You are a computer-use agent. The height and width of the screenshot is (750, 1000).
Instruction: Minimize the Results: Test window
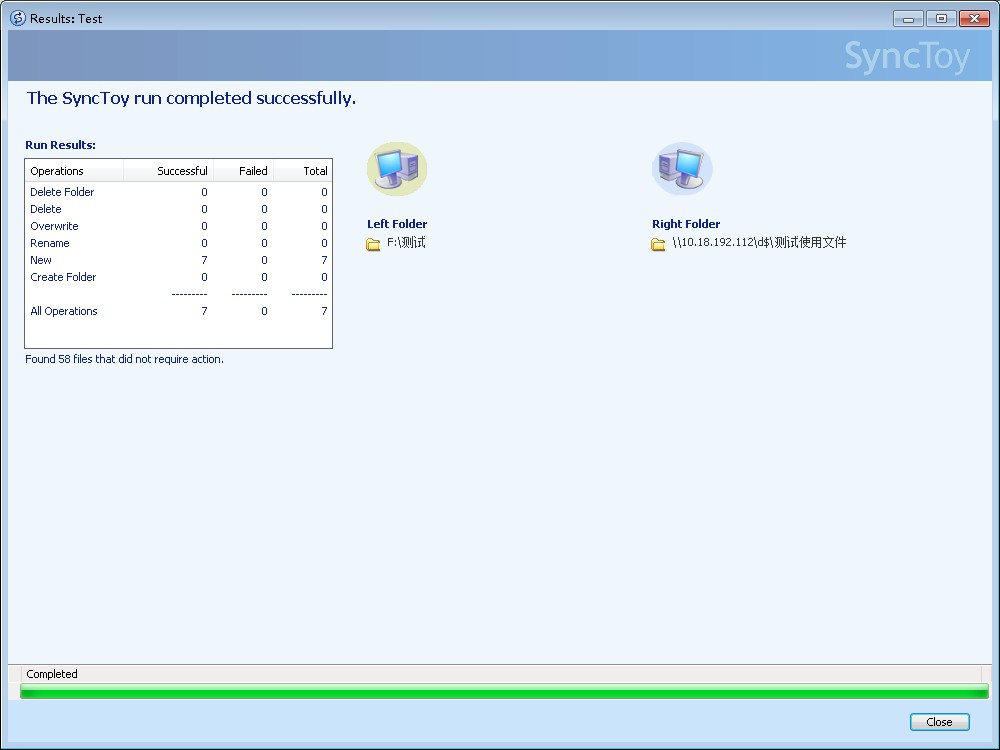(x=908, y=18)
